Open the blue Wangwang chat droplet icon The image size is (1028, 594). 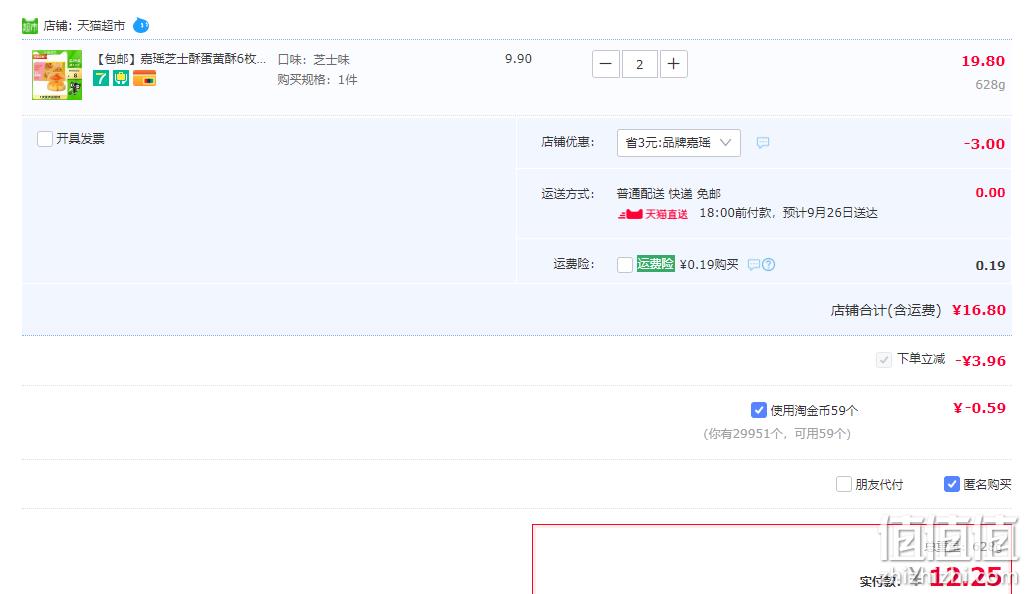coord(141,26)
